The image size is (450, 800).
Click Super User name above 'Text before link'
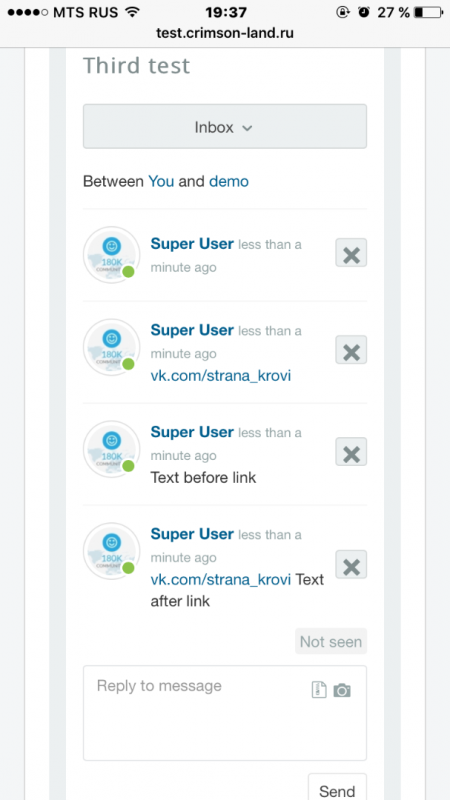192,432
